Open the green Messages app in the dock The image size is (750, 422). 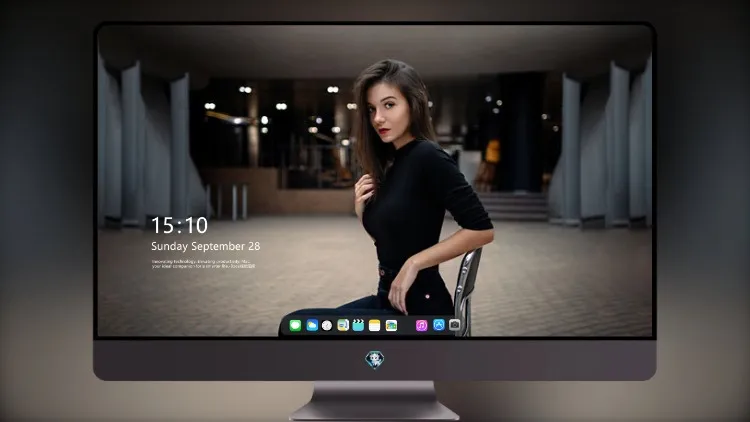pos(295,326)
